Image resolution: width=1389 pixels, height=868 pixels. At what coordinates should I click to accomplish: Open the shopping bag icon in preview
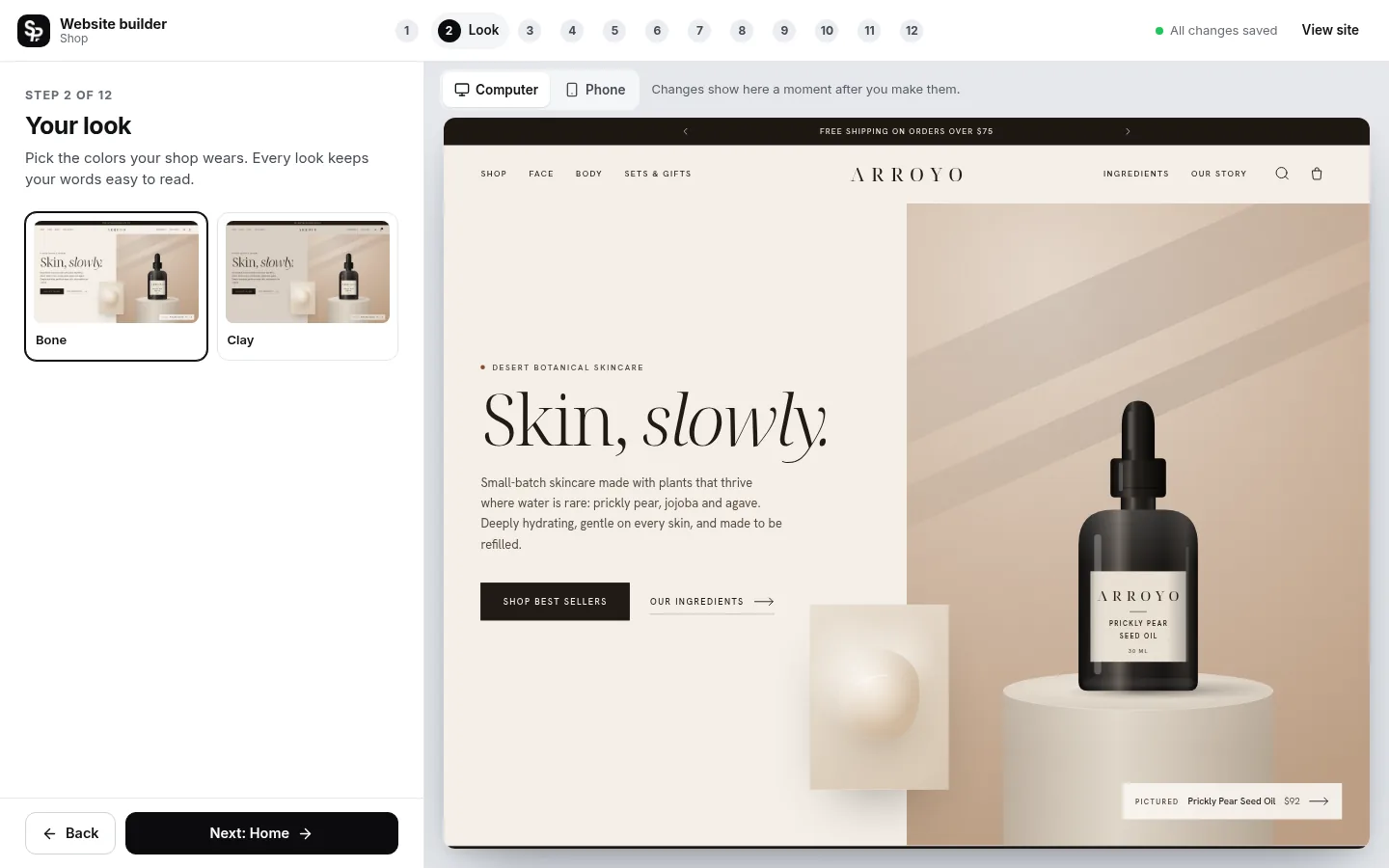(1317, 174)
